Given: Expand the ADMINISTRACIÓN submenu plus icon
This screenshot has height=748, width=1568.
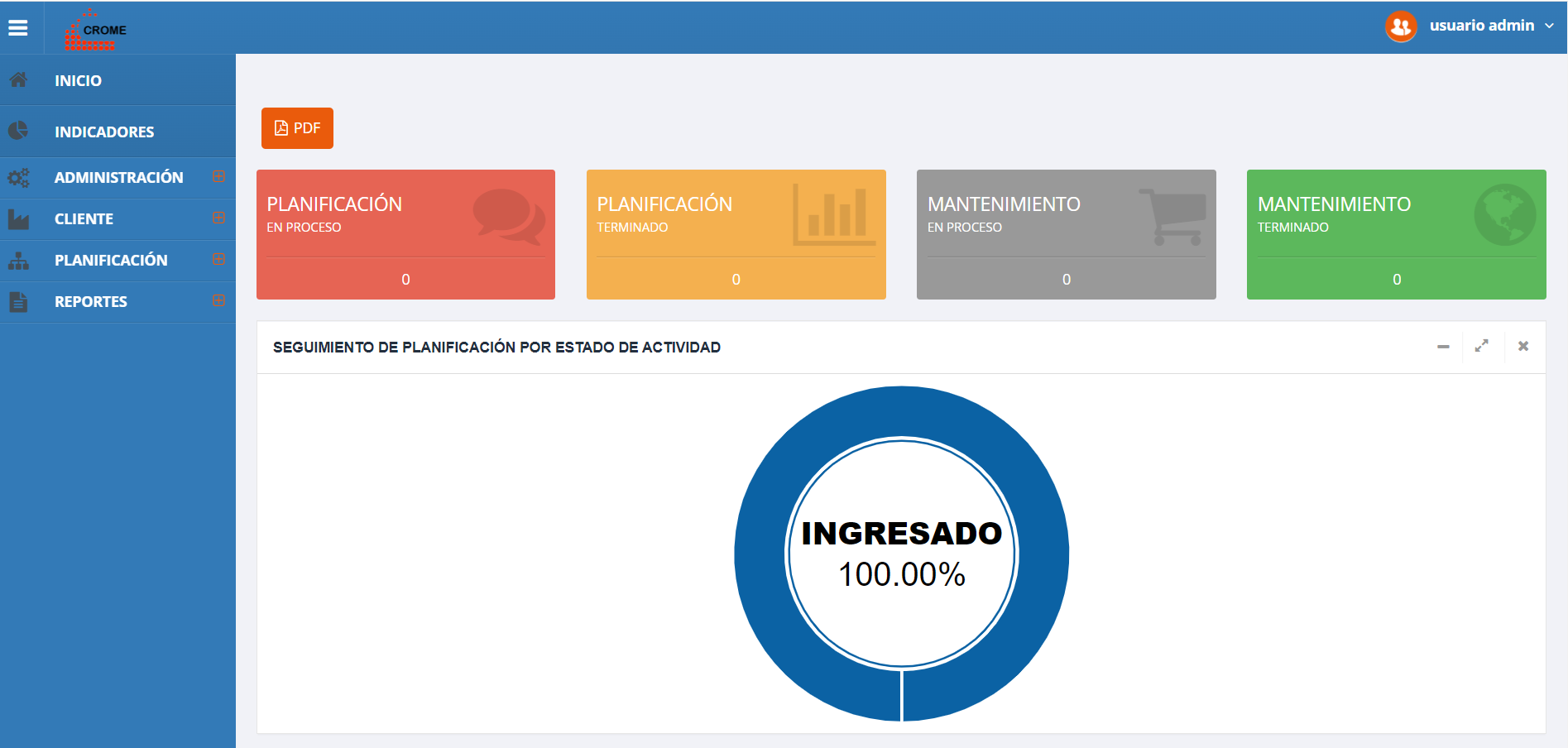Looking at the screenshot, I should 218,176.
